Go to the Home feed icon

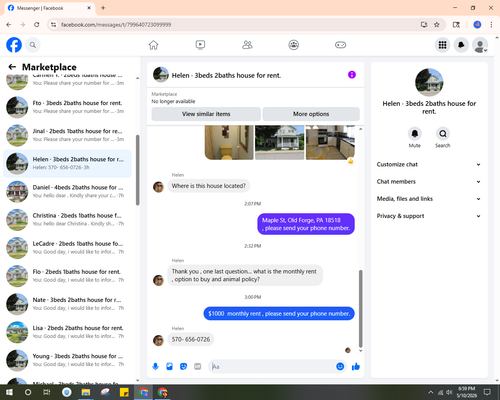point(153,45)
